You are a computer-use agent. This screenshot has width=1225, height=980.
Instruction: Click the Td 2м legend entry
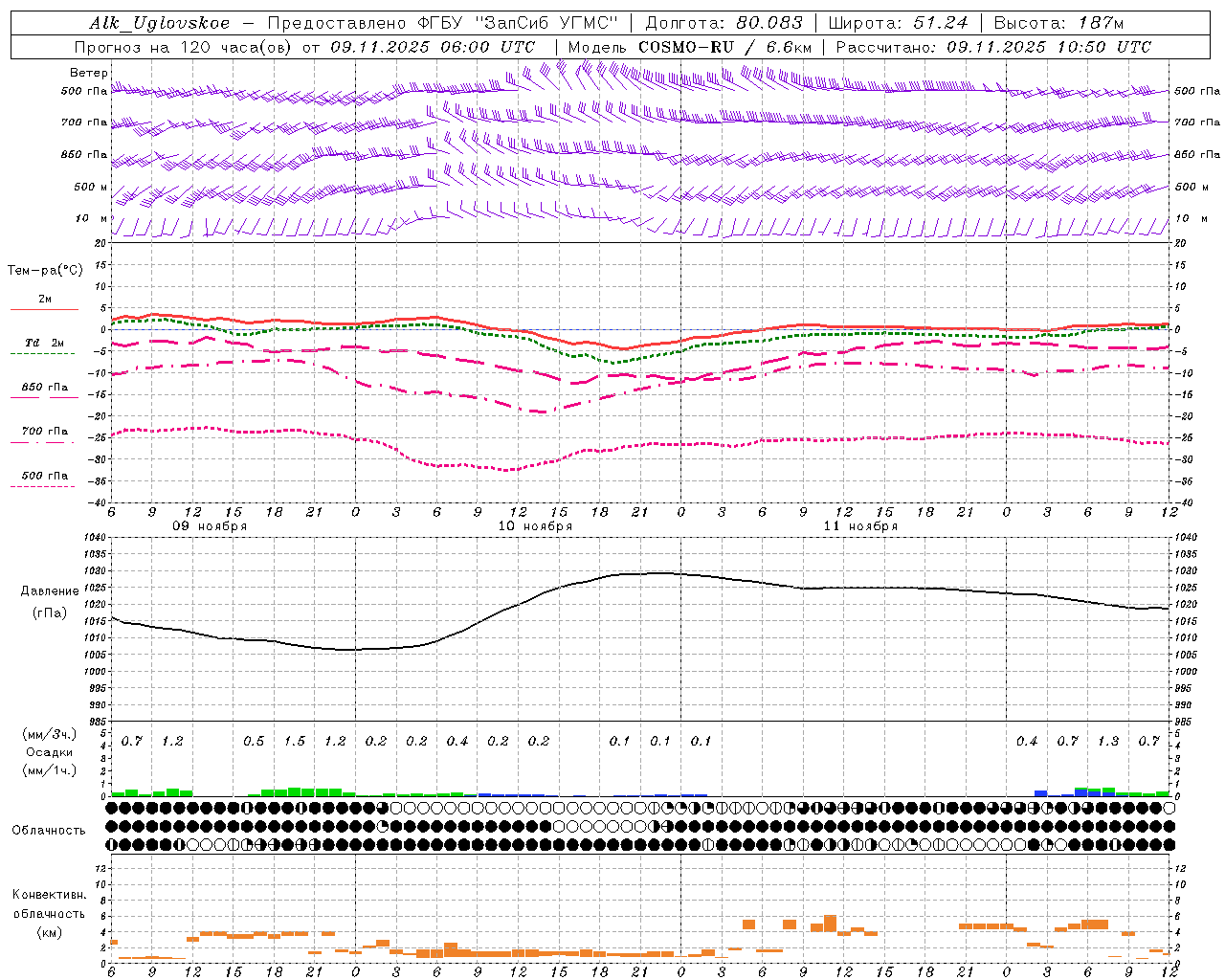point(45,343)
